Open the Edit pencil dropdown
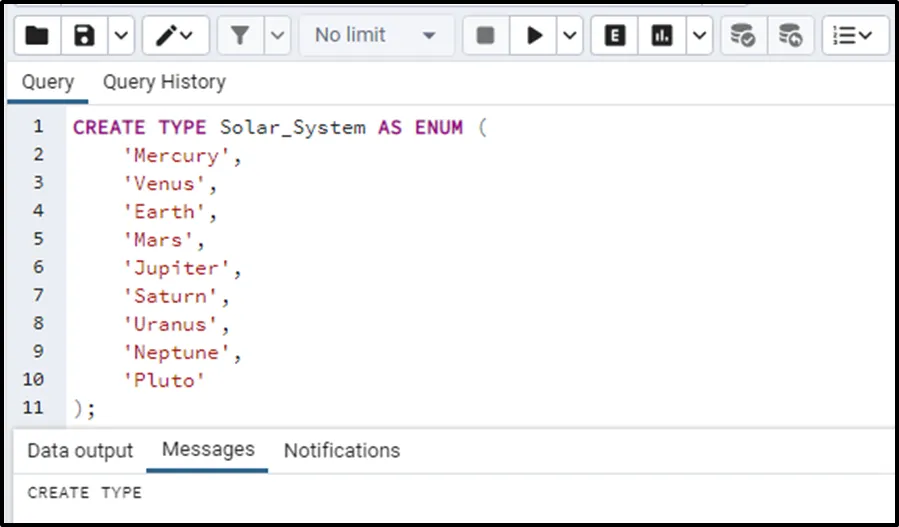Viewport: 899px width, 527px height. [x=175, y=36]
